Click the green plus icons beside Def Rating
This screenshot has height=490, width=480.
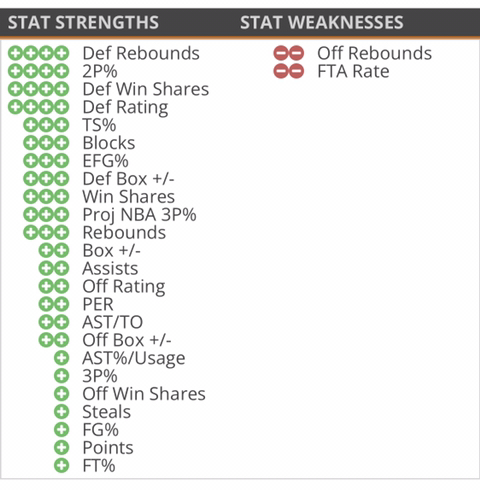pos(39,107)
